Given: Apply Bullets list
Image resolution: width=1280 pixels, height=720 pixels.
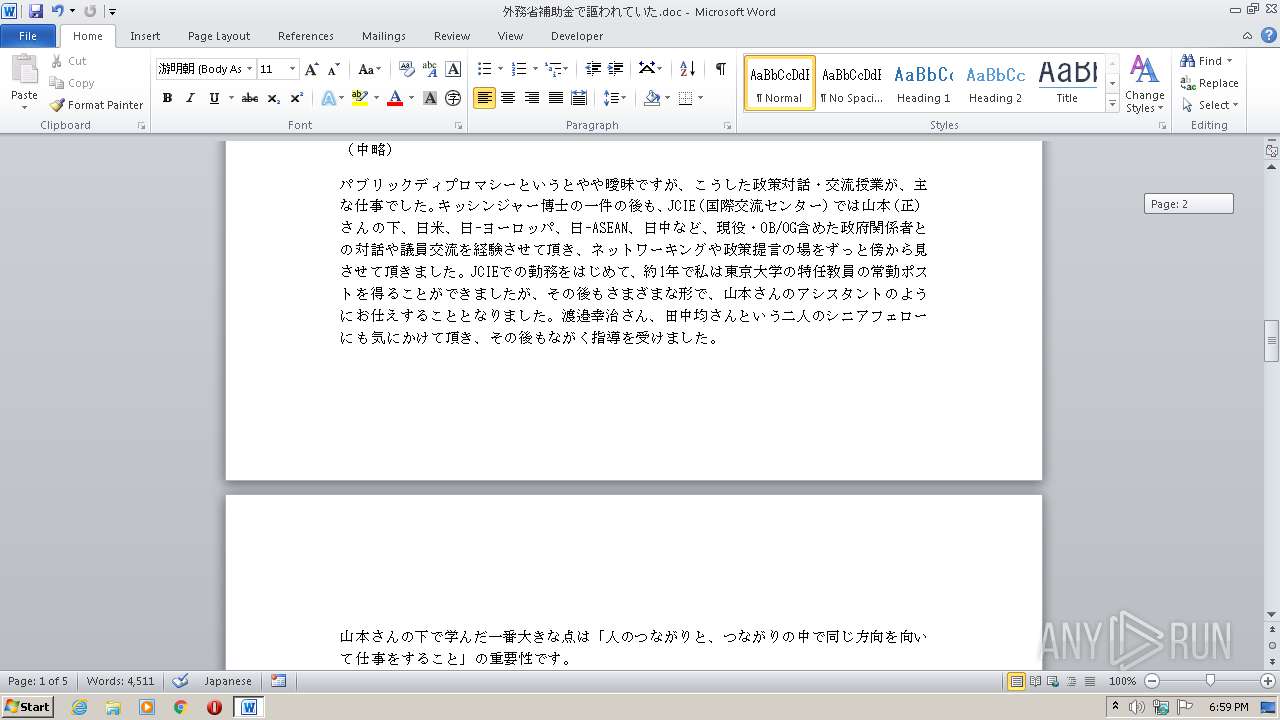Looking at the screenshot, I should [485, 69].
